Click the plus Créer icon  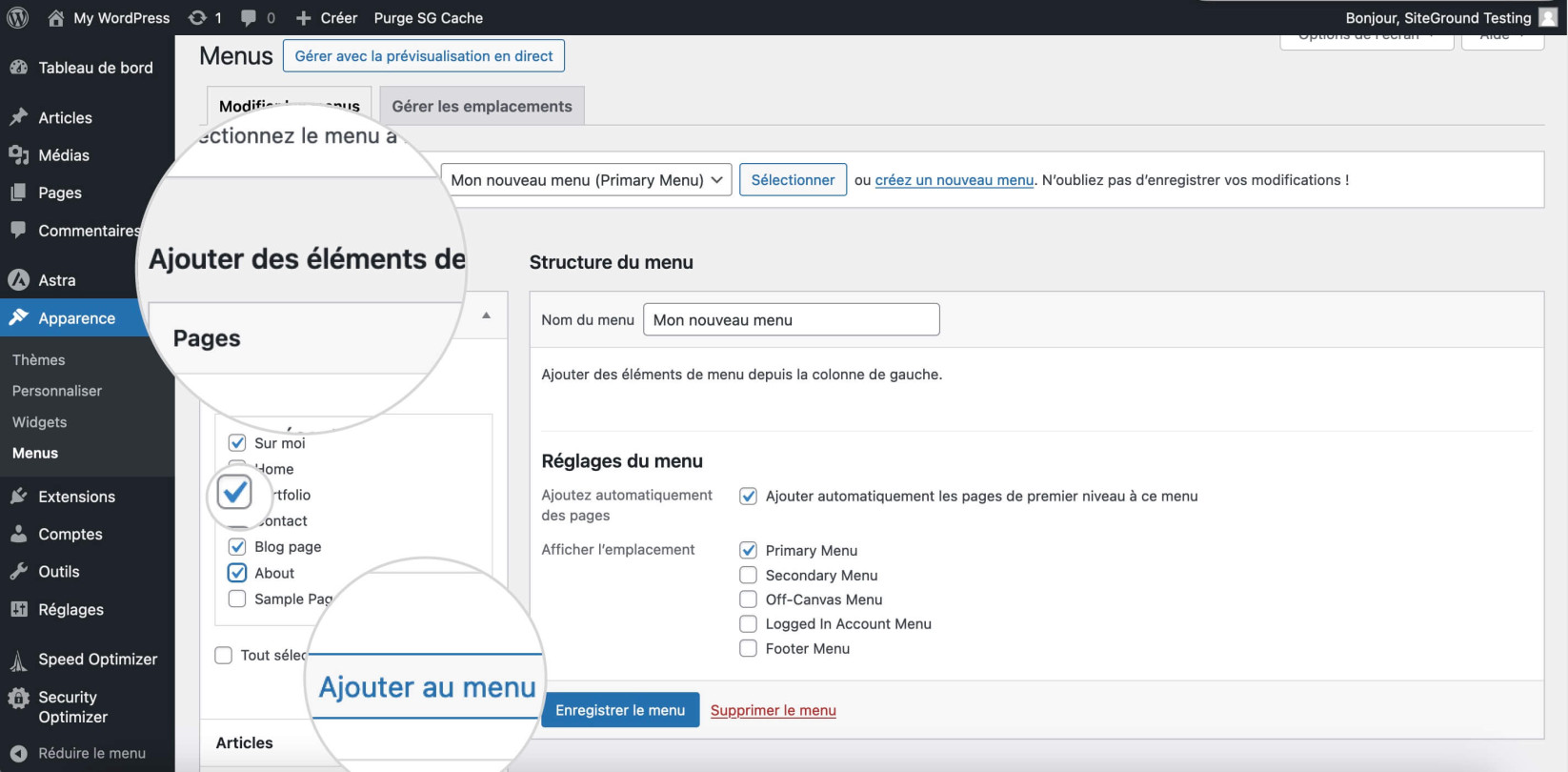click(304, 18)
